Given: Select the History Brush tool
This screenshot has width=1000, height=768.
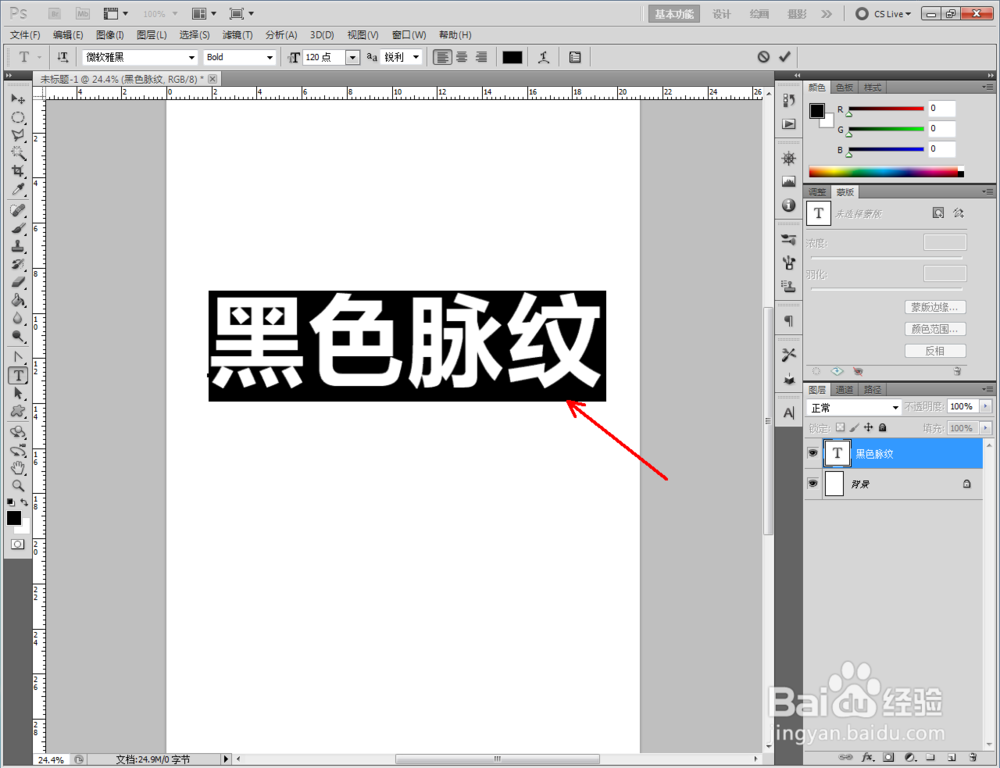Looking at the screenshot, I should tap(18, 264).
